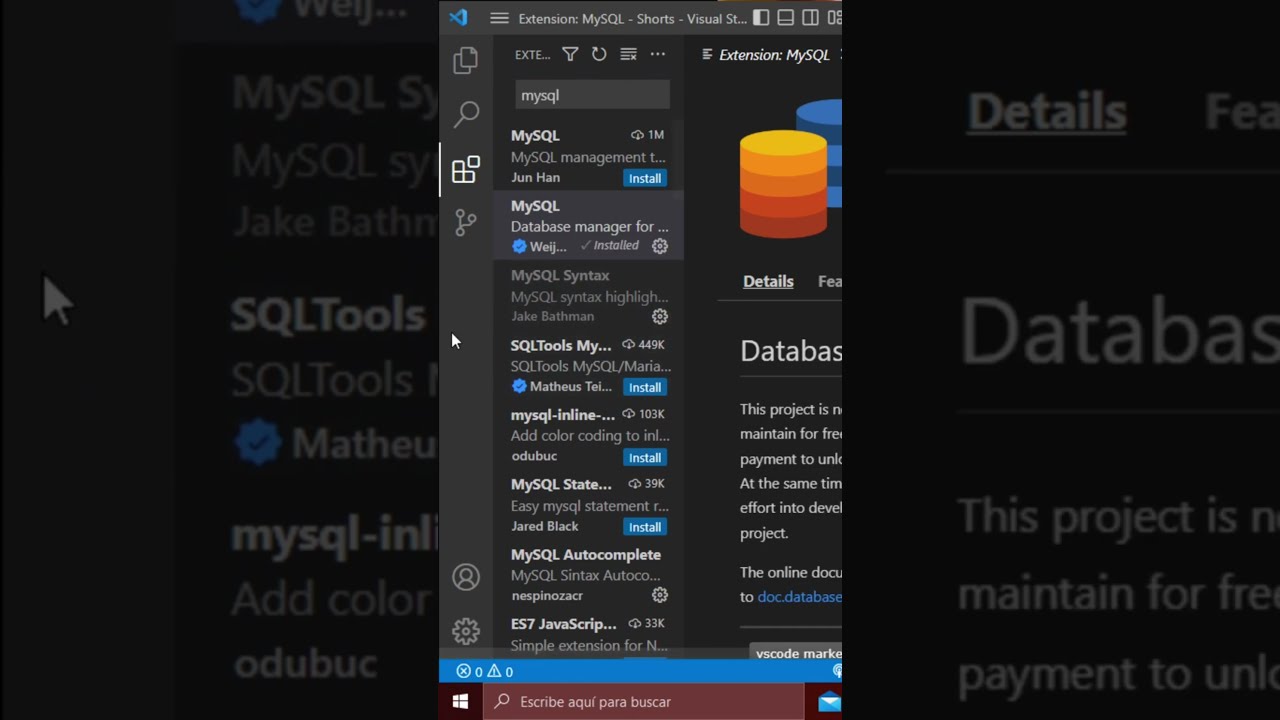
Task: Toggle bottom panel layout
Action: pyautogui.click(x=786, y=18)
